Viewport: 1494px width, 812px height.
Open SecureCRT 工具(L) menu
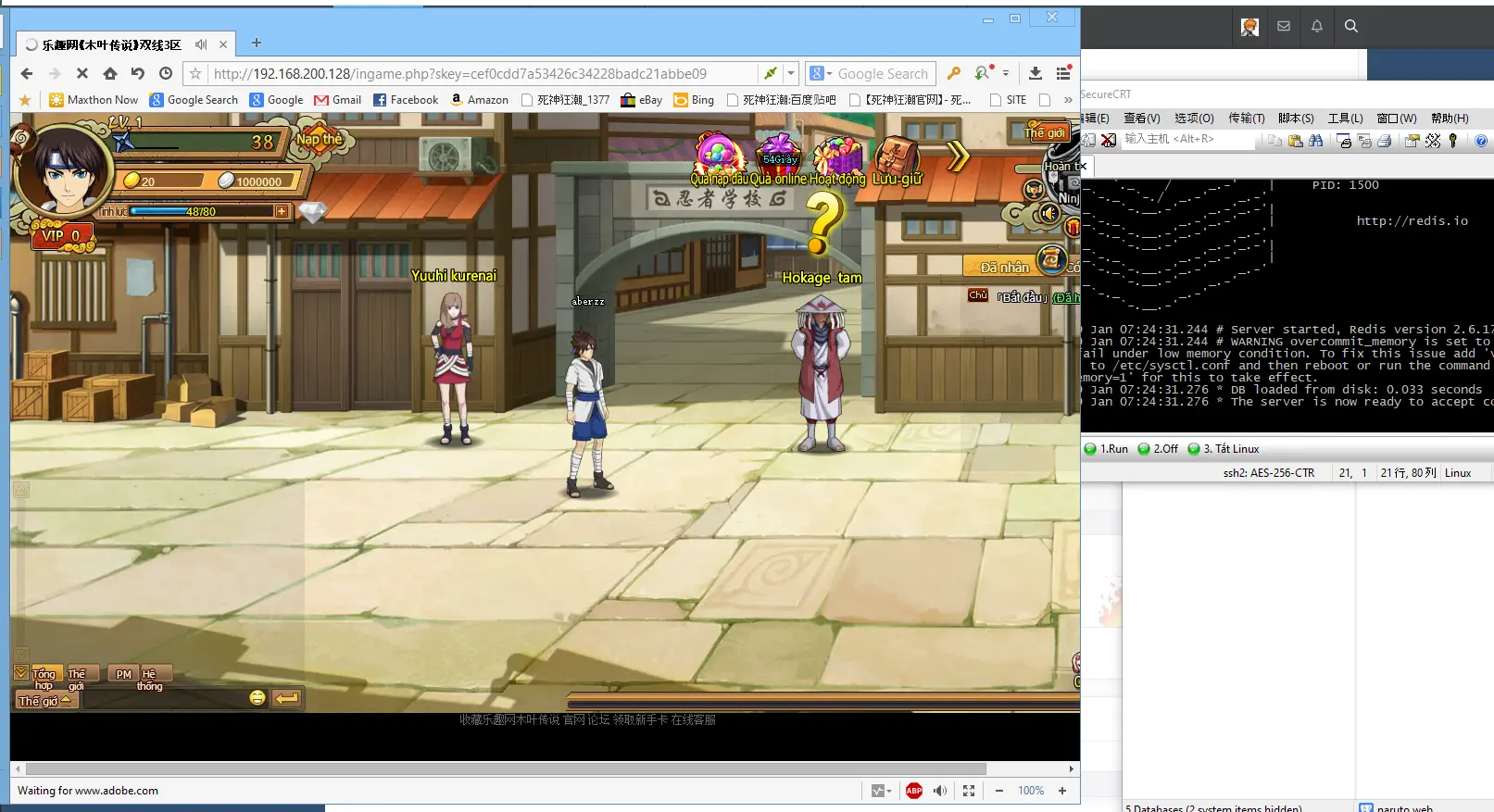[1345, 118]
